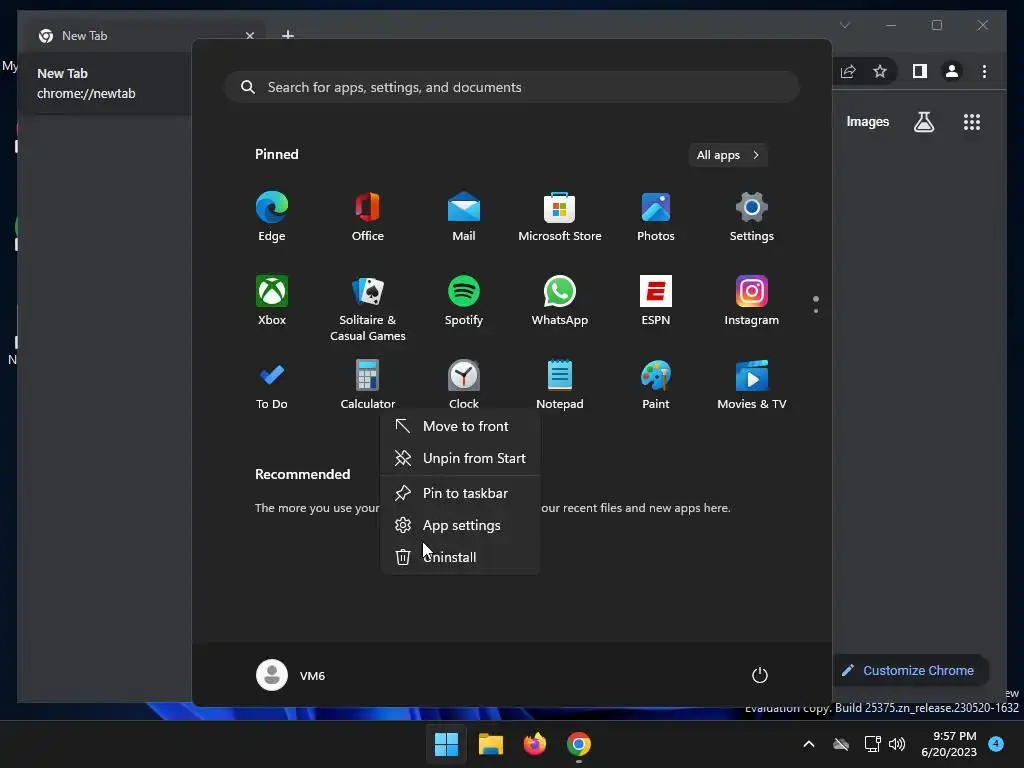Open the notification count badge
Screen dimensions: 1024x768
996,743
